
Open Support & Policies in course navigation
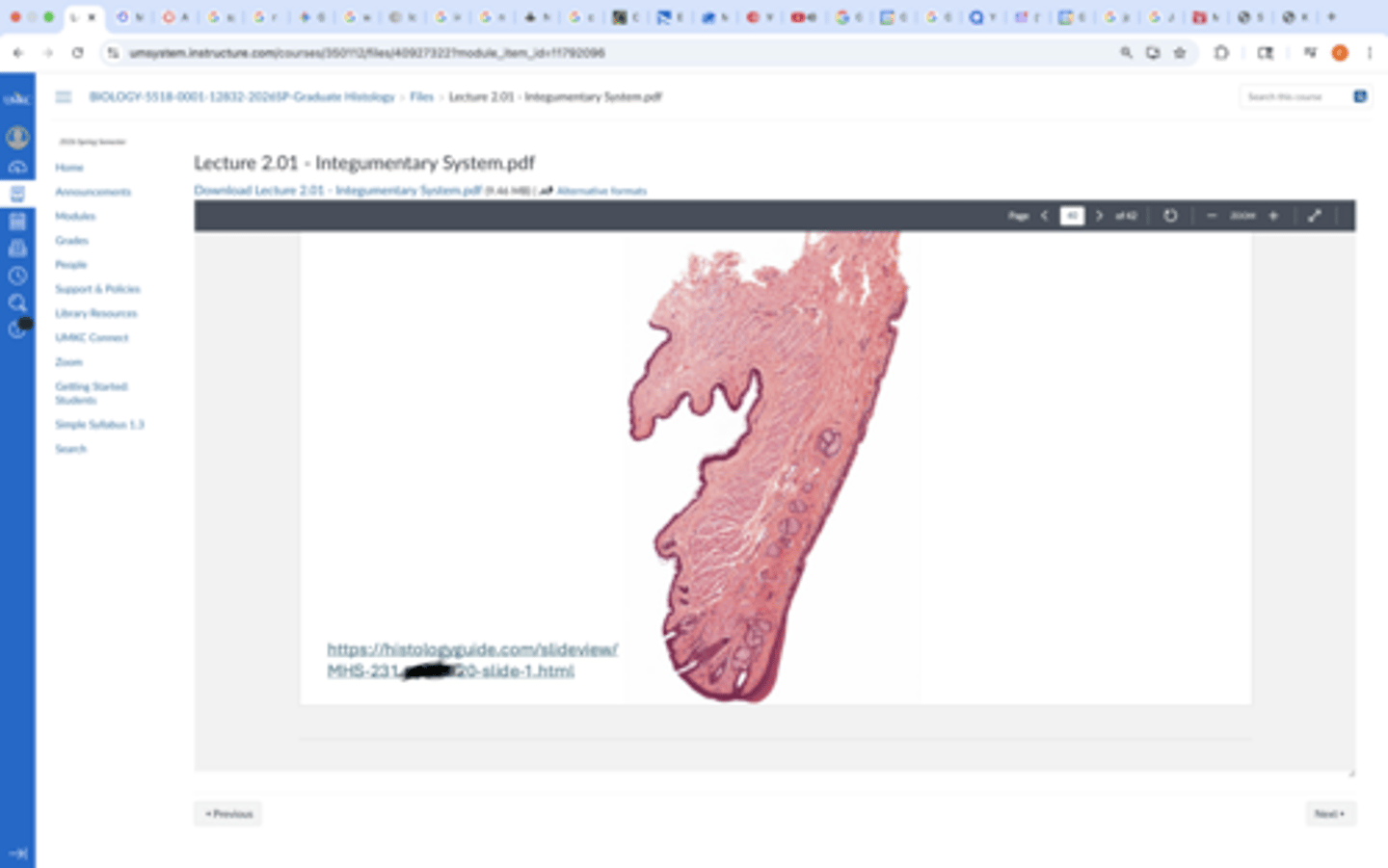click(x=97, y=289)
